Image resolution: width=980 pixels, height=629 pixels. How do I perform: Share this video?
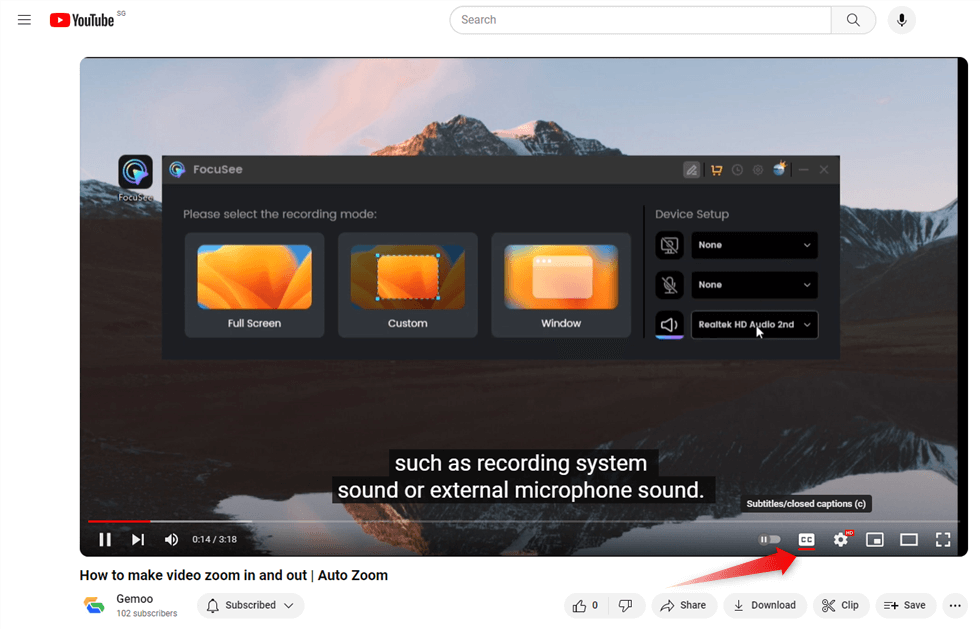point(684,605)
